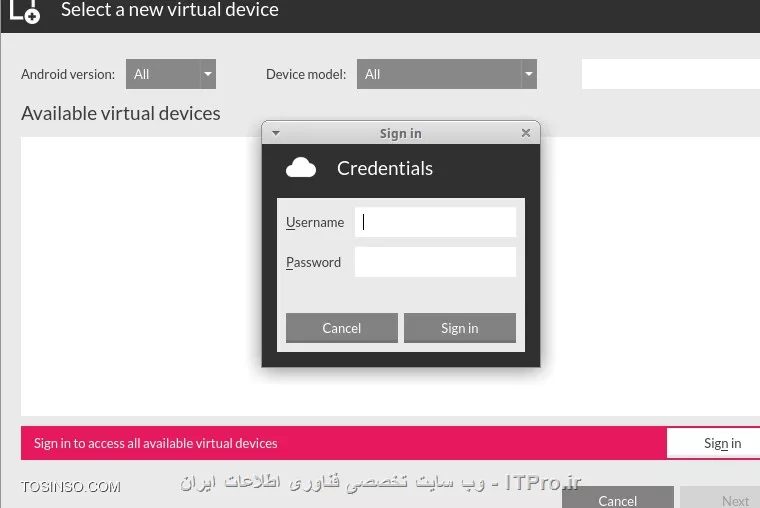The width and height of the screenshot is (760, 508).
Task: Click 'Sign in to access all available virtual devices' text
Action: [x=156, y=443]
